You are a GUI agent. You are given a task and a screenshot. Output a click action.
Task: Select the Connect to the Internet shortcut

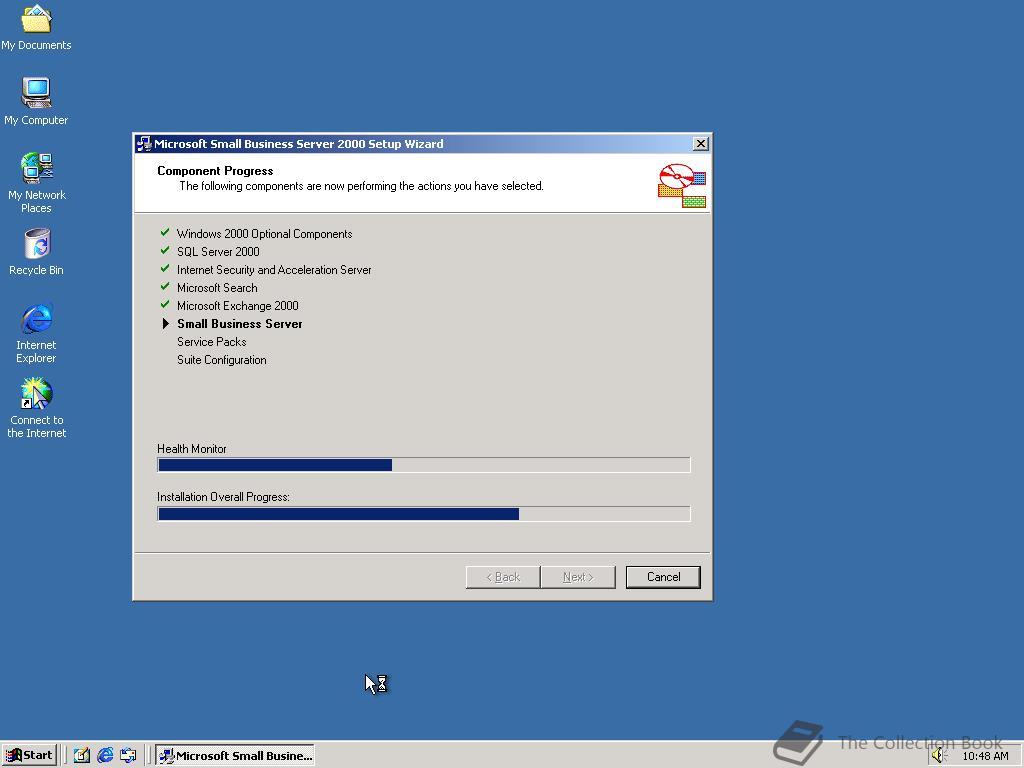click(36, 408)
